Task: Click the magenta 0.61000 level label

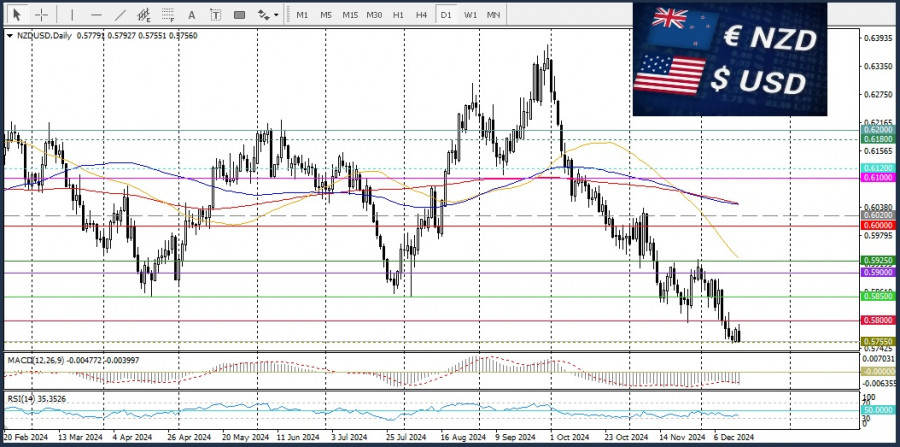Action: pyautogui.click(x=878, y=178)
